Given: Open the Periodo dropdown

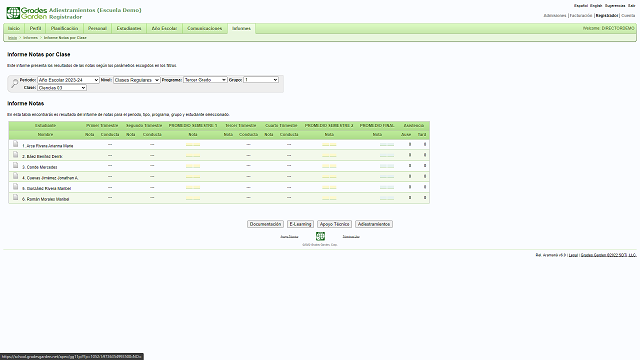Looking at the screenshot, I should pyautogui.click(x=68, y=80).
